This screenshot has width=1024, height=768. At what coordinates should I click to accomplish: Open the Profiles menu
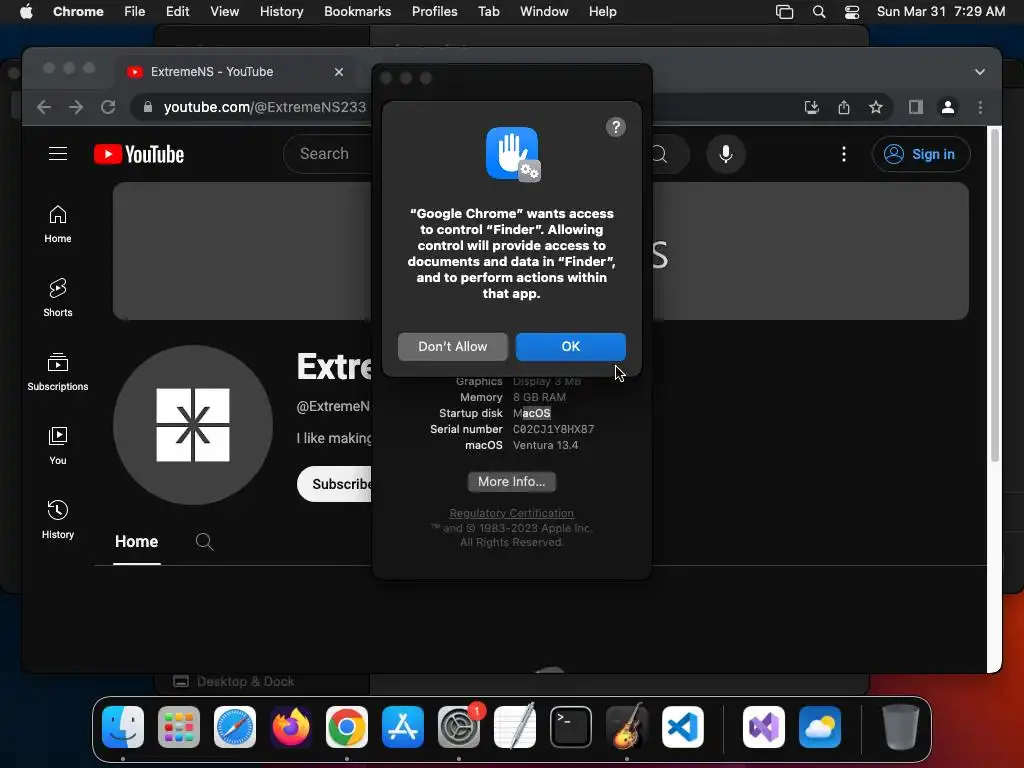point(434,12)
